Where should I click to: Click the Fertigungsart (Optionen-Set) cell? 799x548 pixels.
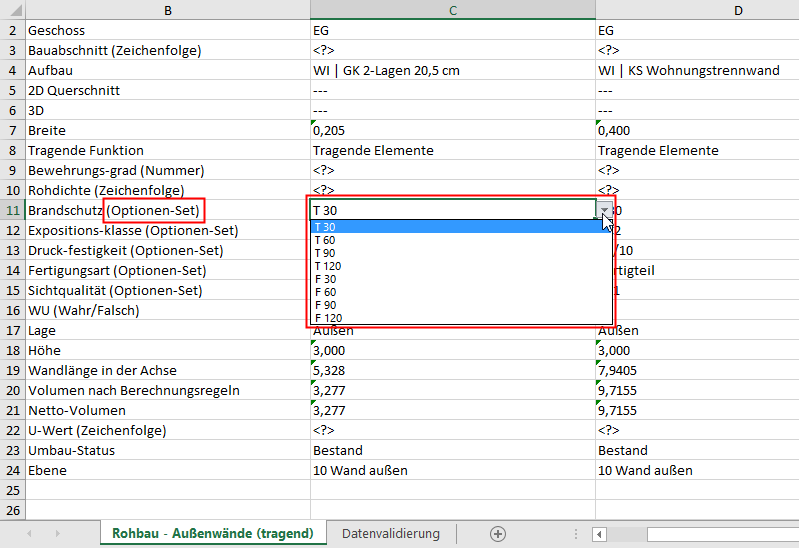point(168,271)
